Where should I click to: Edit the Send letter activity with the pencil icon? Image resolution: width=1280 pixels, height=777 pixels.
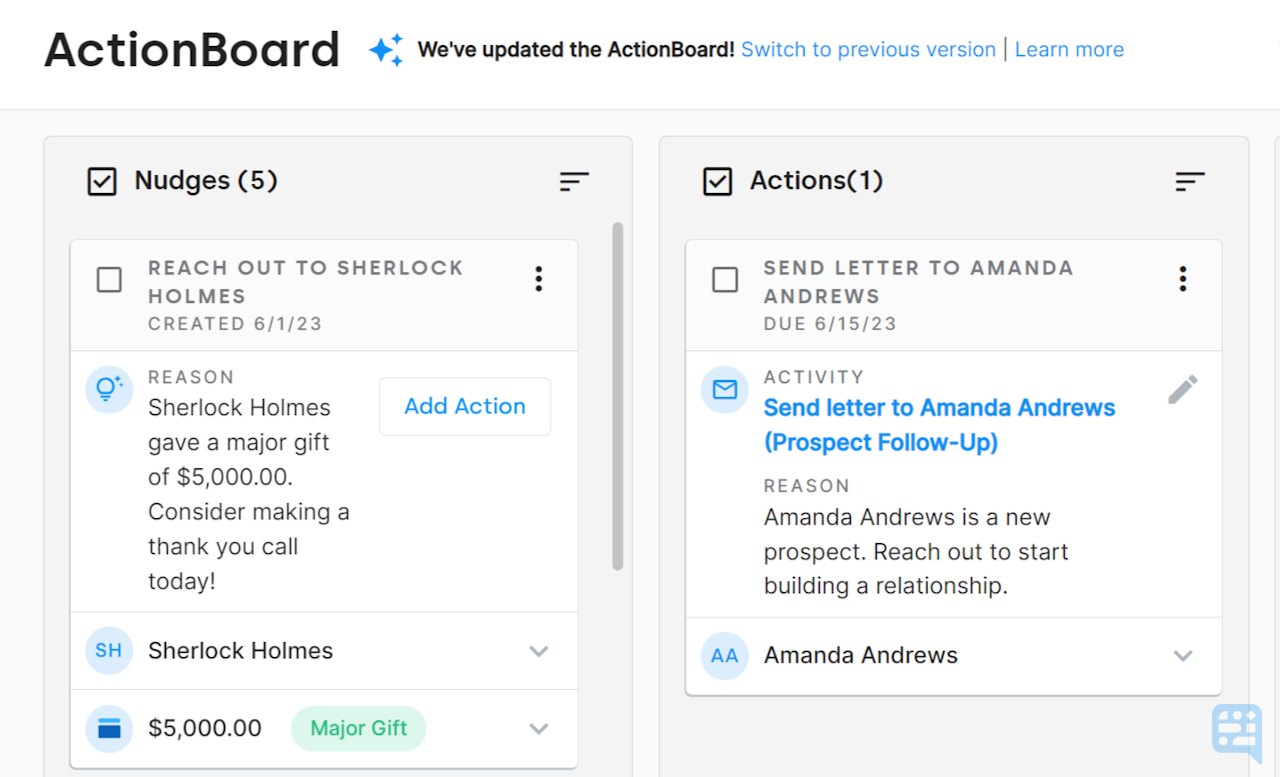click(x=1183, y=390)
